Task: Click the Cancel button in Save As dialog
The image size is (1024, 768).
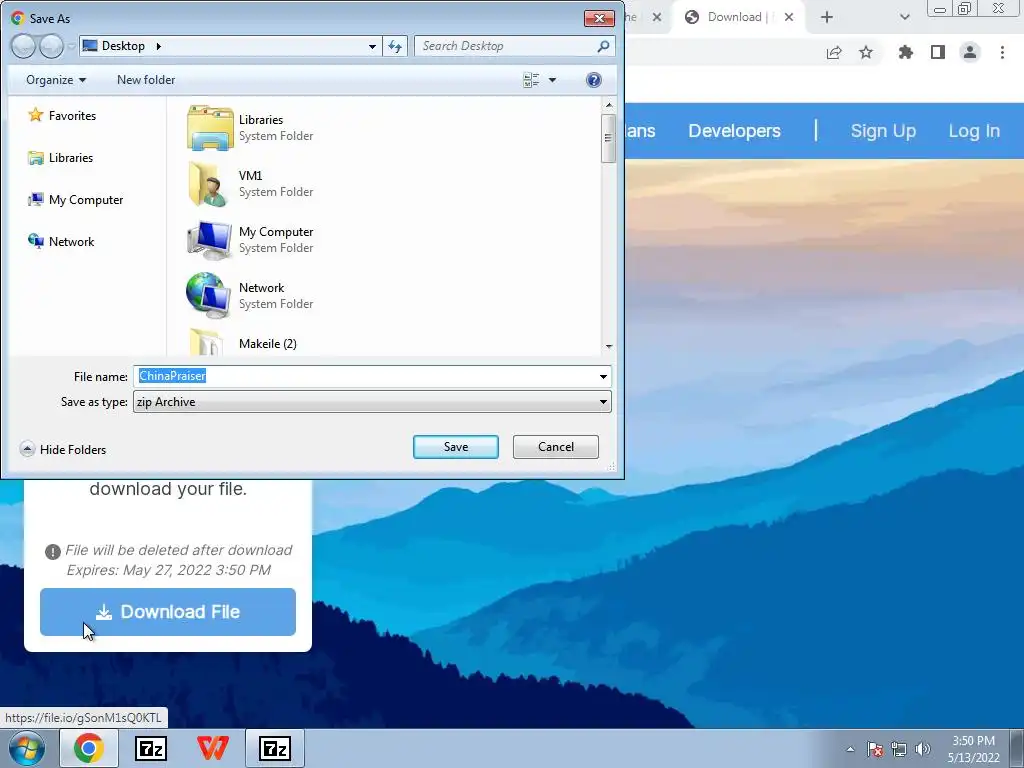Action: coord(555,447)
